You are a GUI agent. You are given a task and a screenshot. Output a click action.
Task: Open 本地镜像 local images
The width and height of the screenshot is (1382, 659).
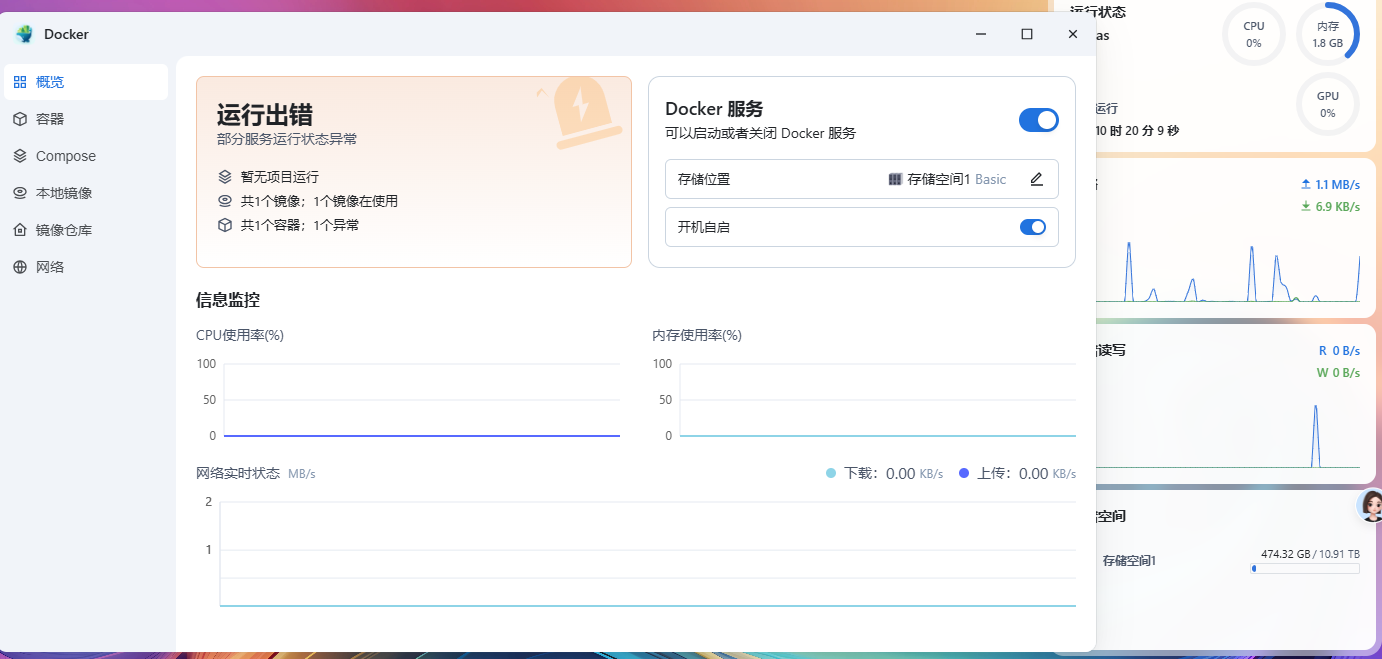point(86,193)
